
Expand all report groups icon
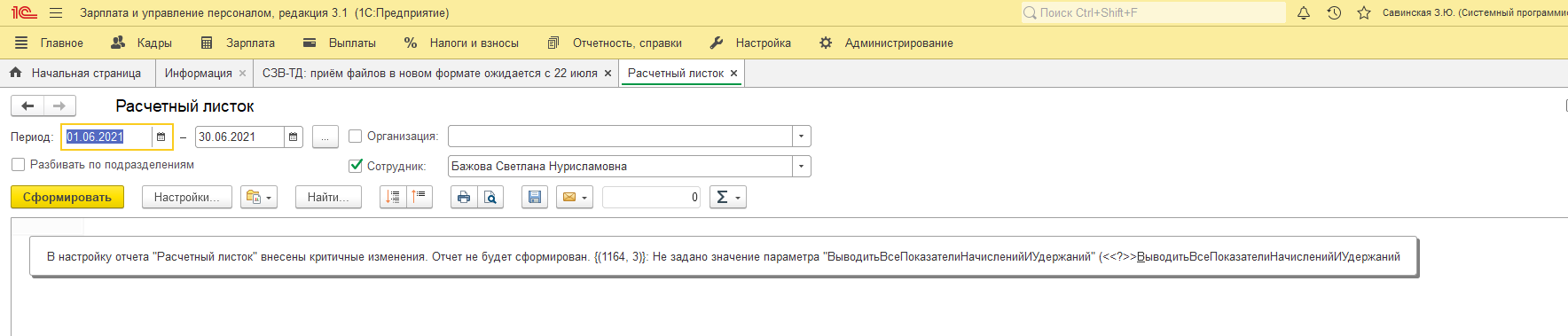click(393, 197)
